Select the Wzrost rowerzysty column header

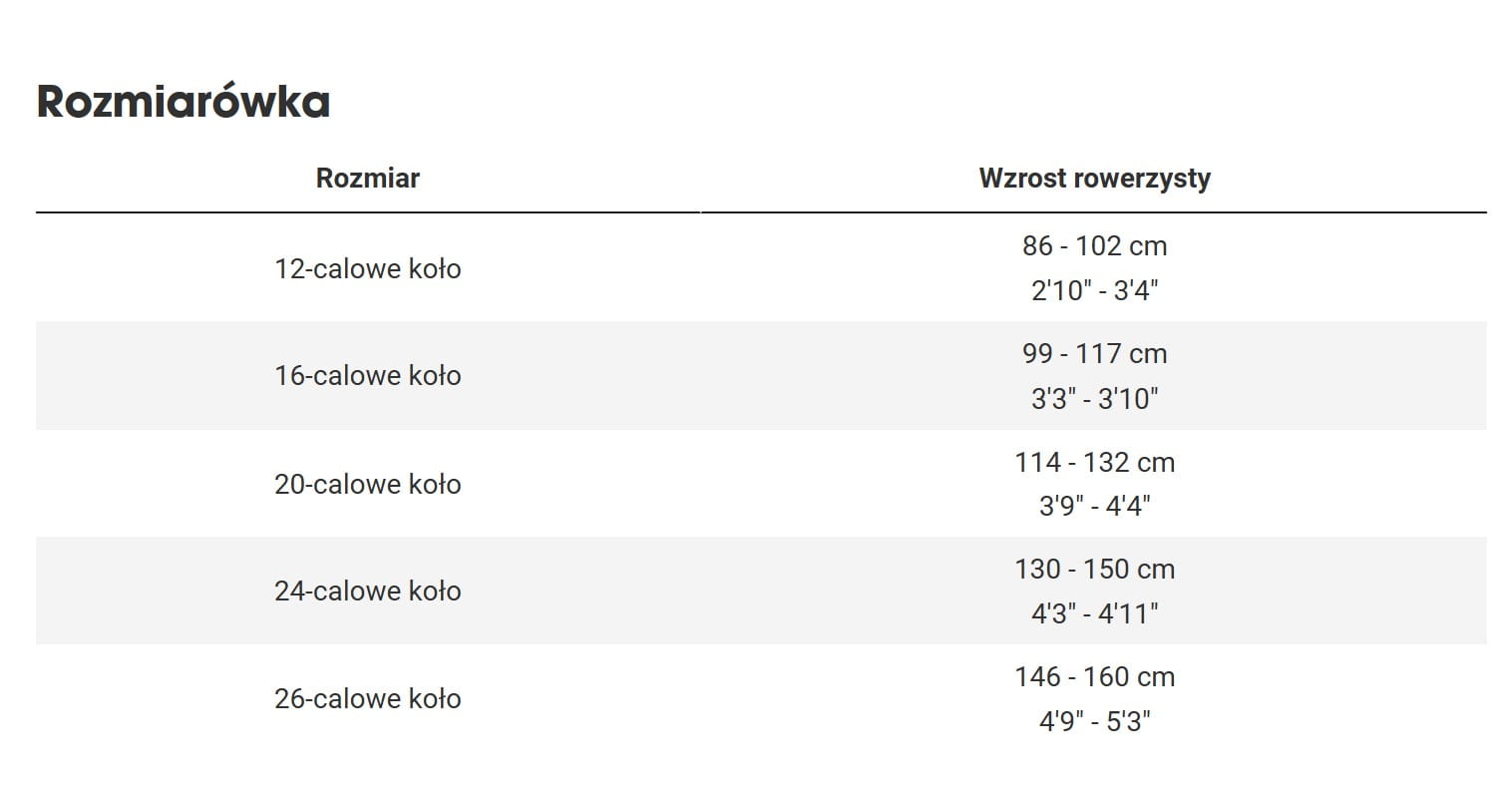point(1094,179)
